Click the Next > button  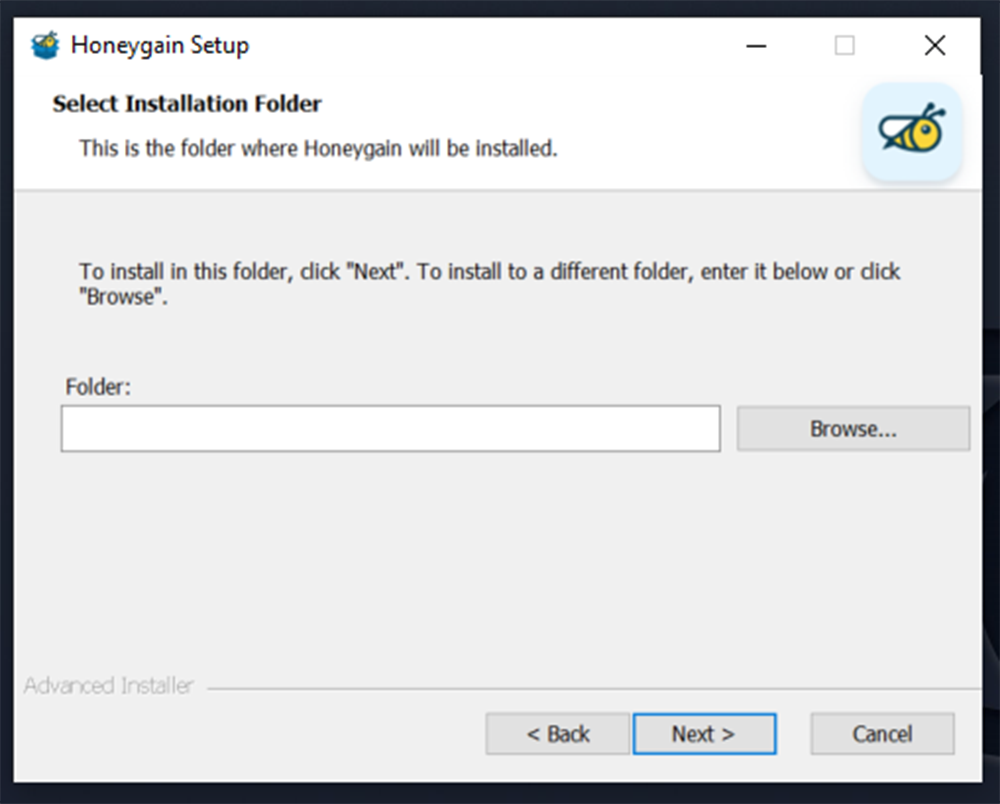point(704,734)
